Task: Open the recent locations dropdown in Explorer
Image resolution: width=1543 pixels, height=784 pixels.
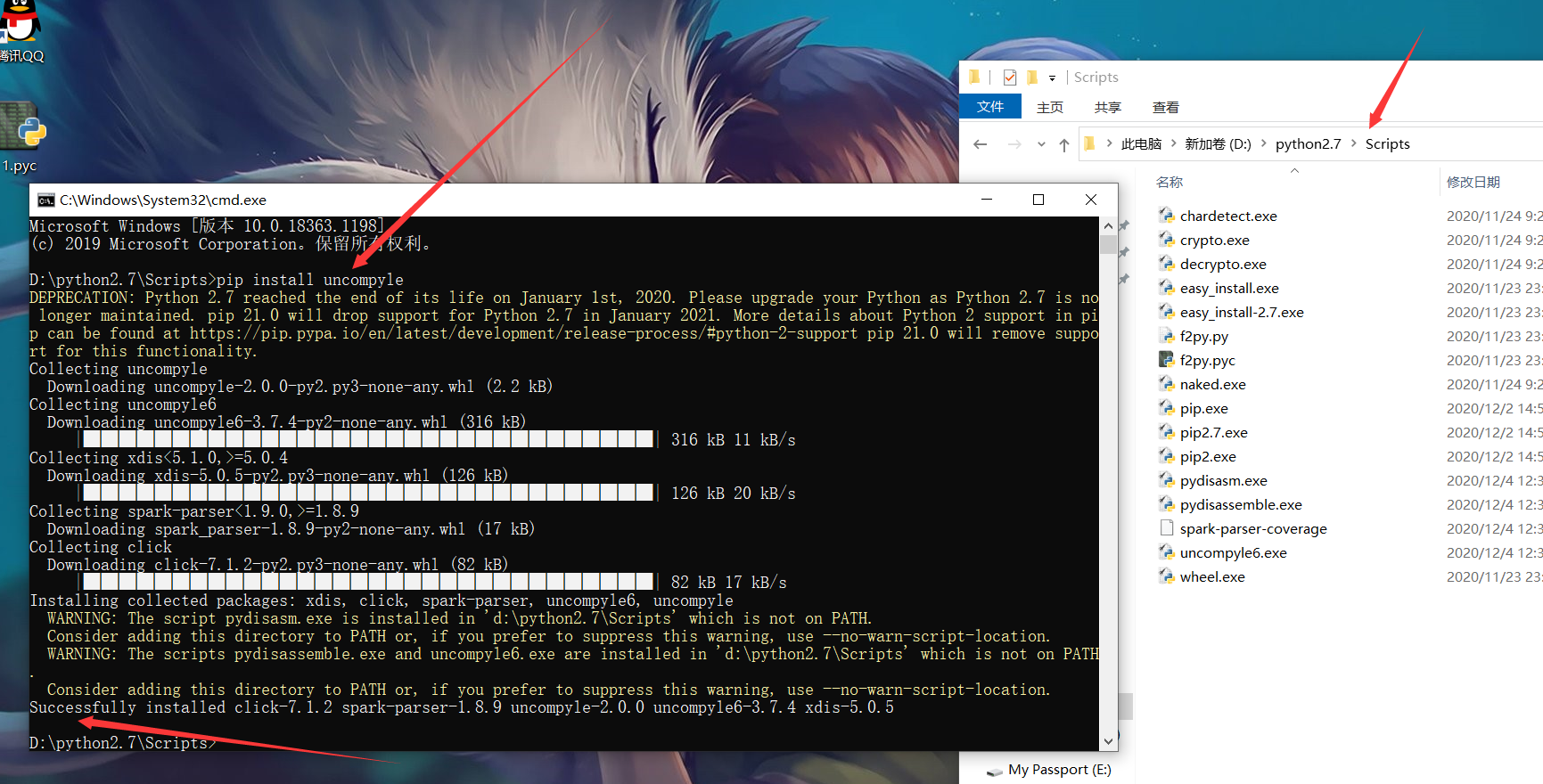Action: 1041,144
